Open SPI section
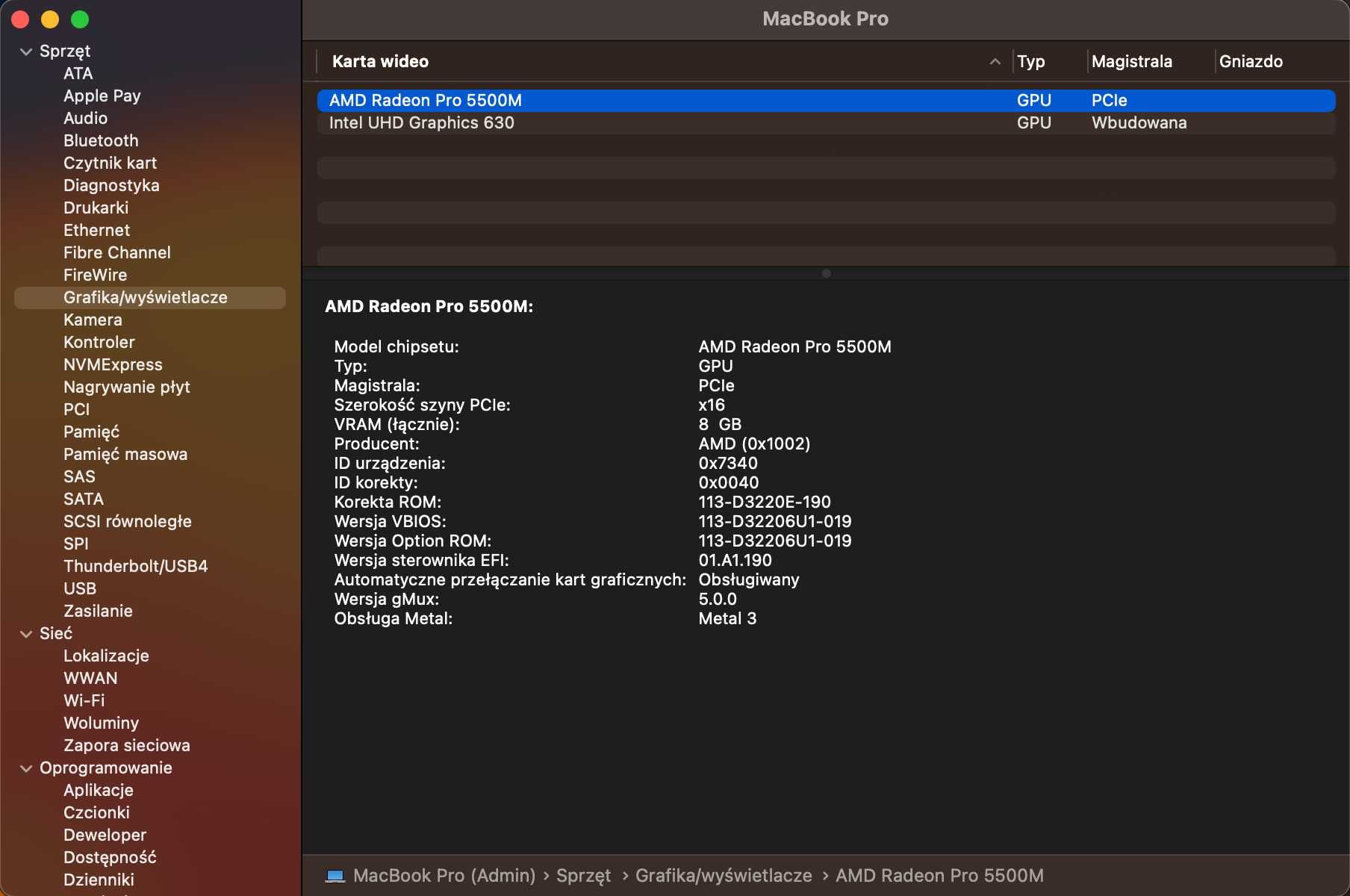The height and width of the screenshot is (896, 1350). point(76,544)
